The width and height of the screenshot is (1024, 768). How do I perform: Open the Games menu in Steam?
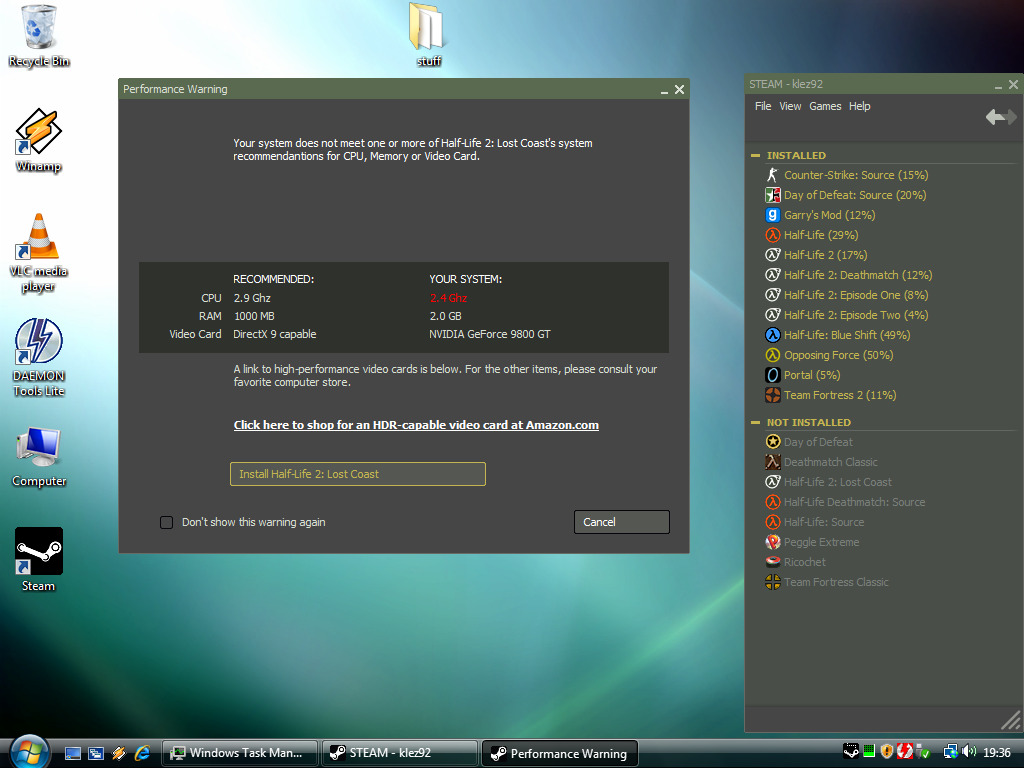[825, 106]
